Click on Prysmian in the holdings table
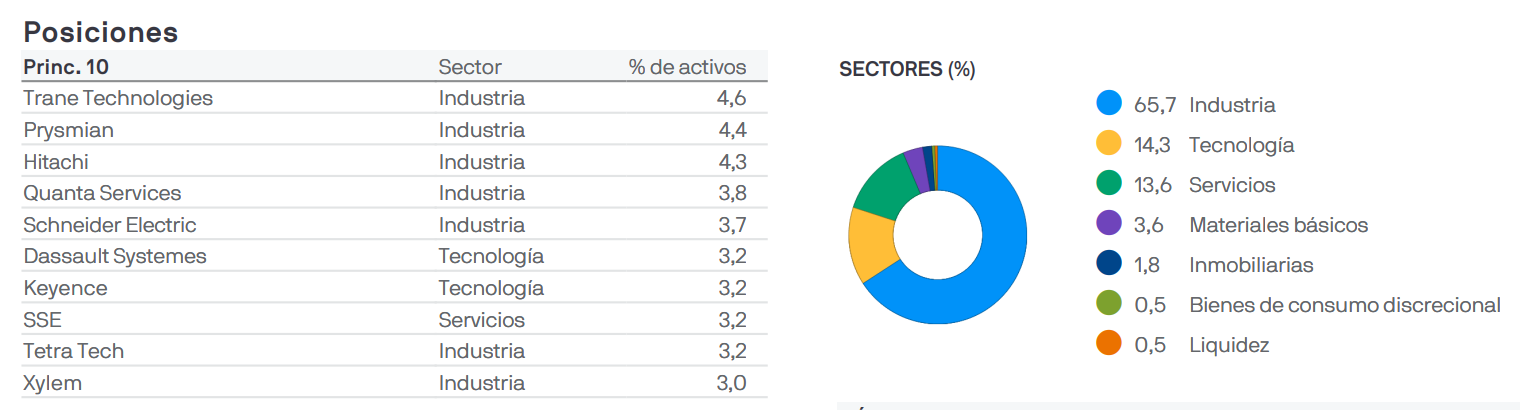Screen dimensions: 1520x410 tap(68, 130)
